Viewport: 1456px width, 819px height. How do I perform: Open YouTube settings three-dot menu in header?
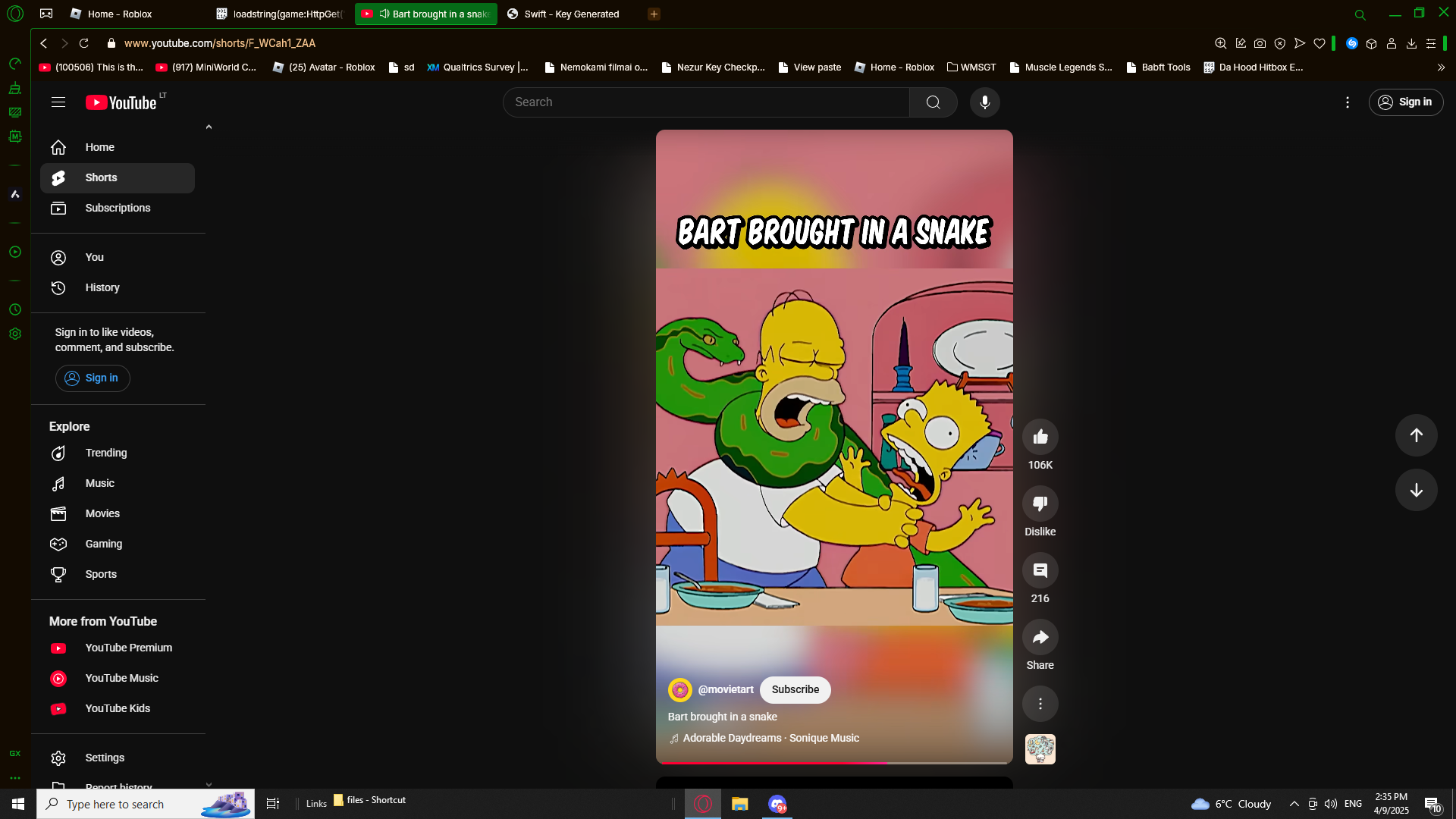pyautogui.click(x=1348, y=102)
